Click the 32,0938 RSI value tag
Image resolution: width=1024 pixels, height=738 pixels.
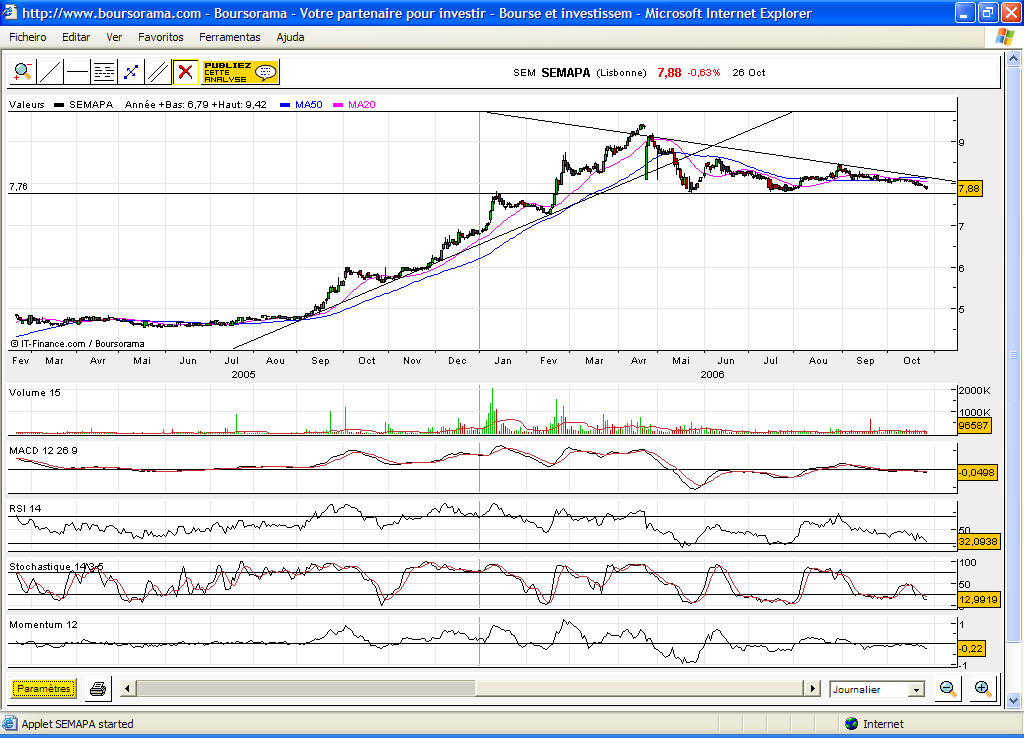(x=978, y=541)
